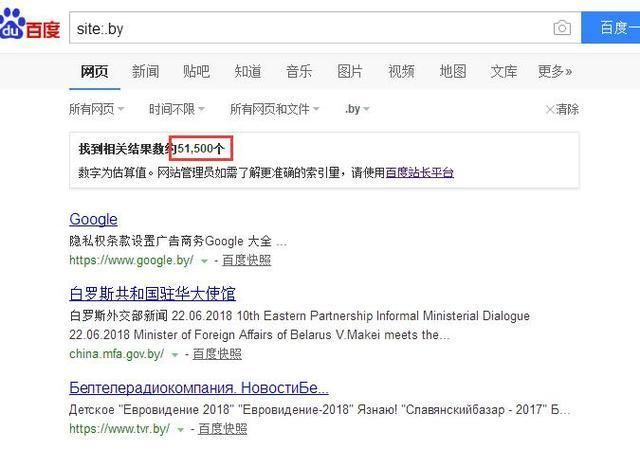The image size is (640, 449).
Task: Open the 贴吧 tab
Action: pyautogui.click(x=196, y=72)
